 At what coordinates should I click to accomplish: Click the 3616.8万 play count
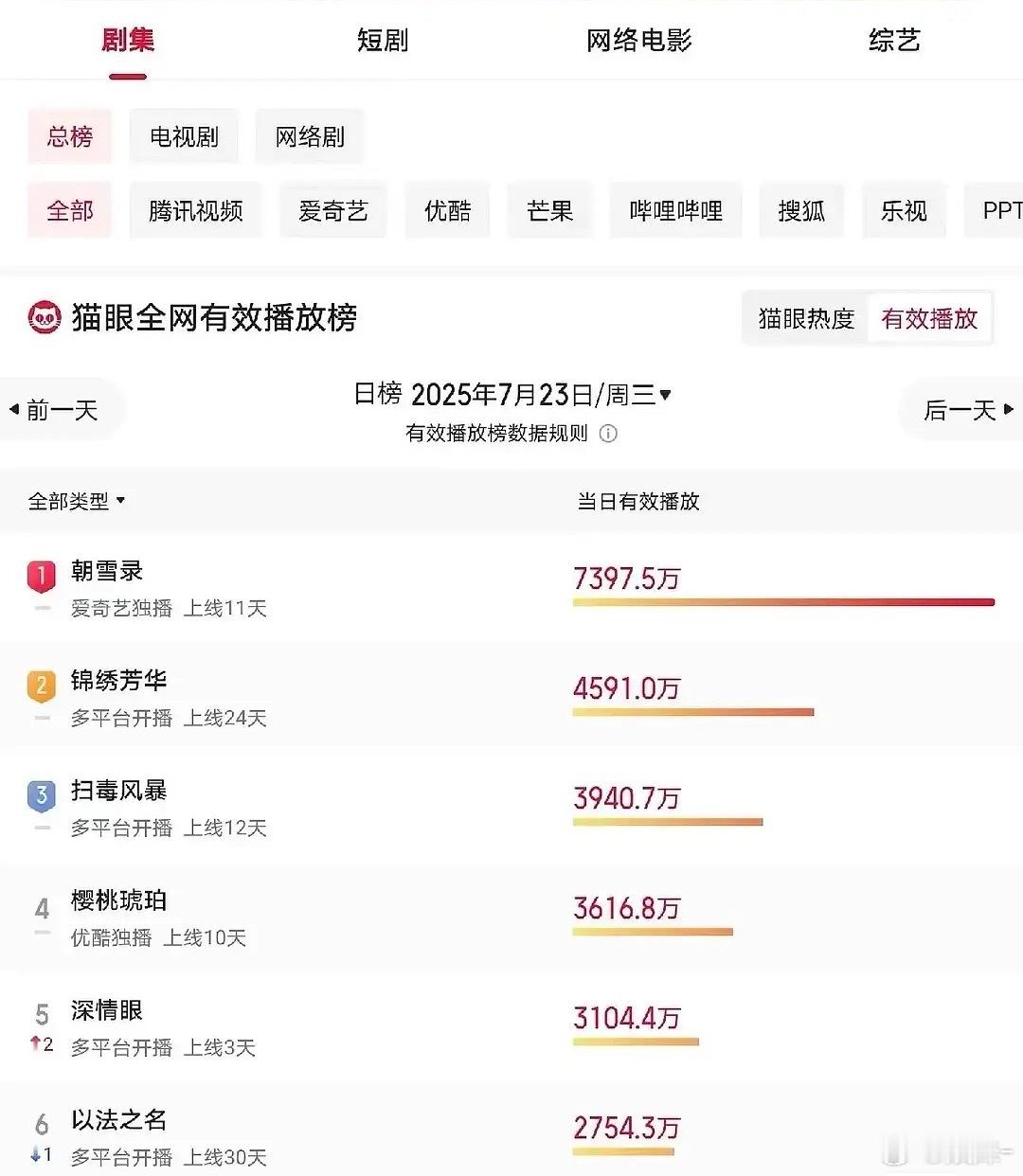[x=626, y=907]
